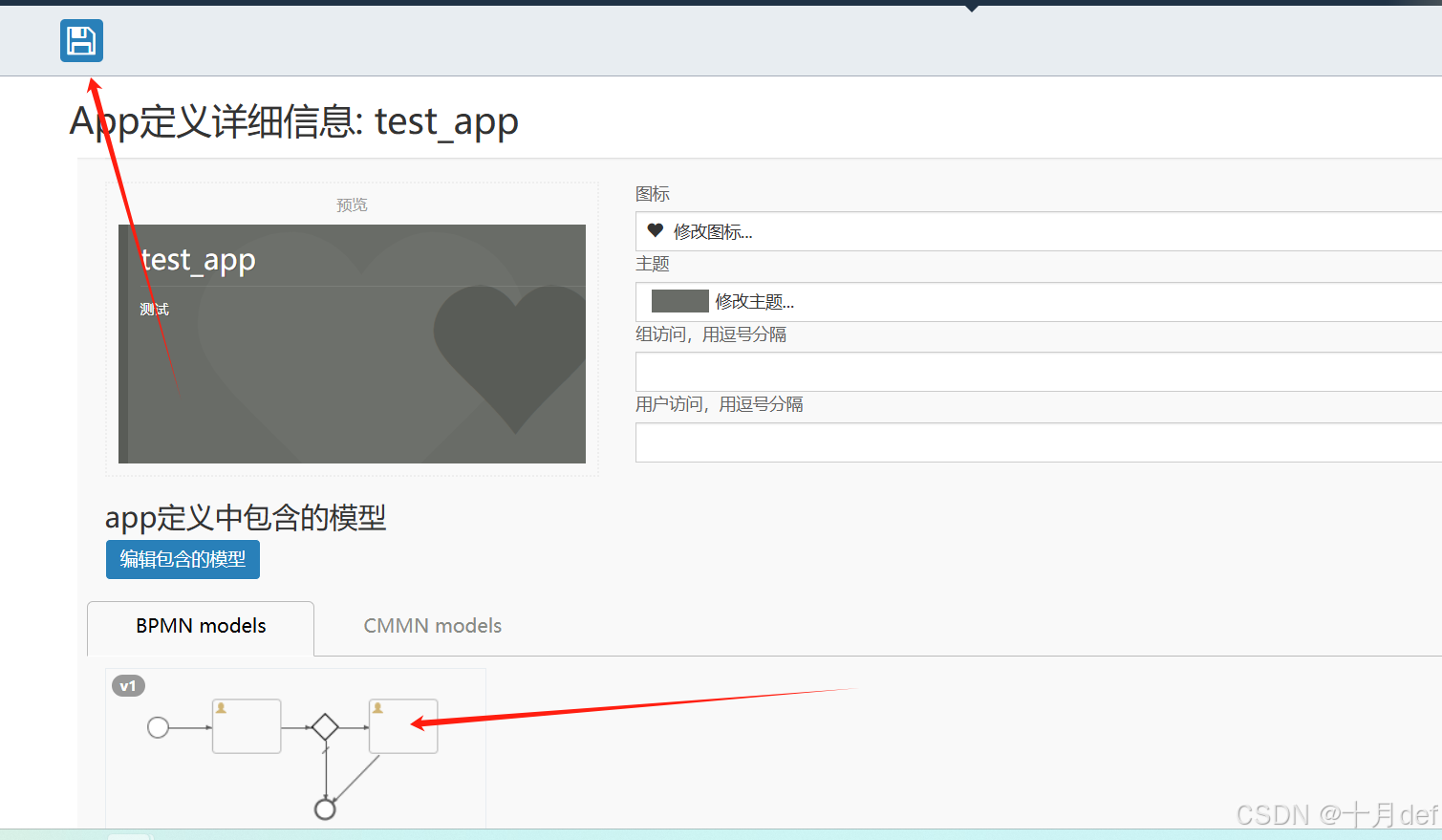Open the 修改主题... theme chooser
Screen dimensions: 1442x840
pos(1038,302)
